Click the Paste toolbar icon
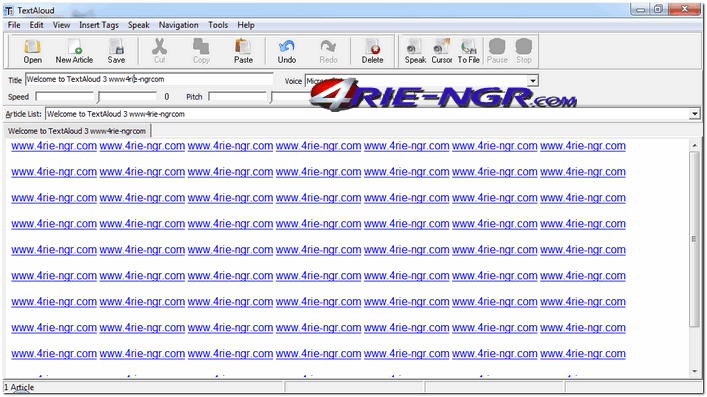Screen dimensions: 707x397 pyautogui.click(x=243, y=51)
